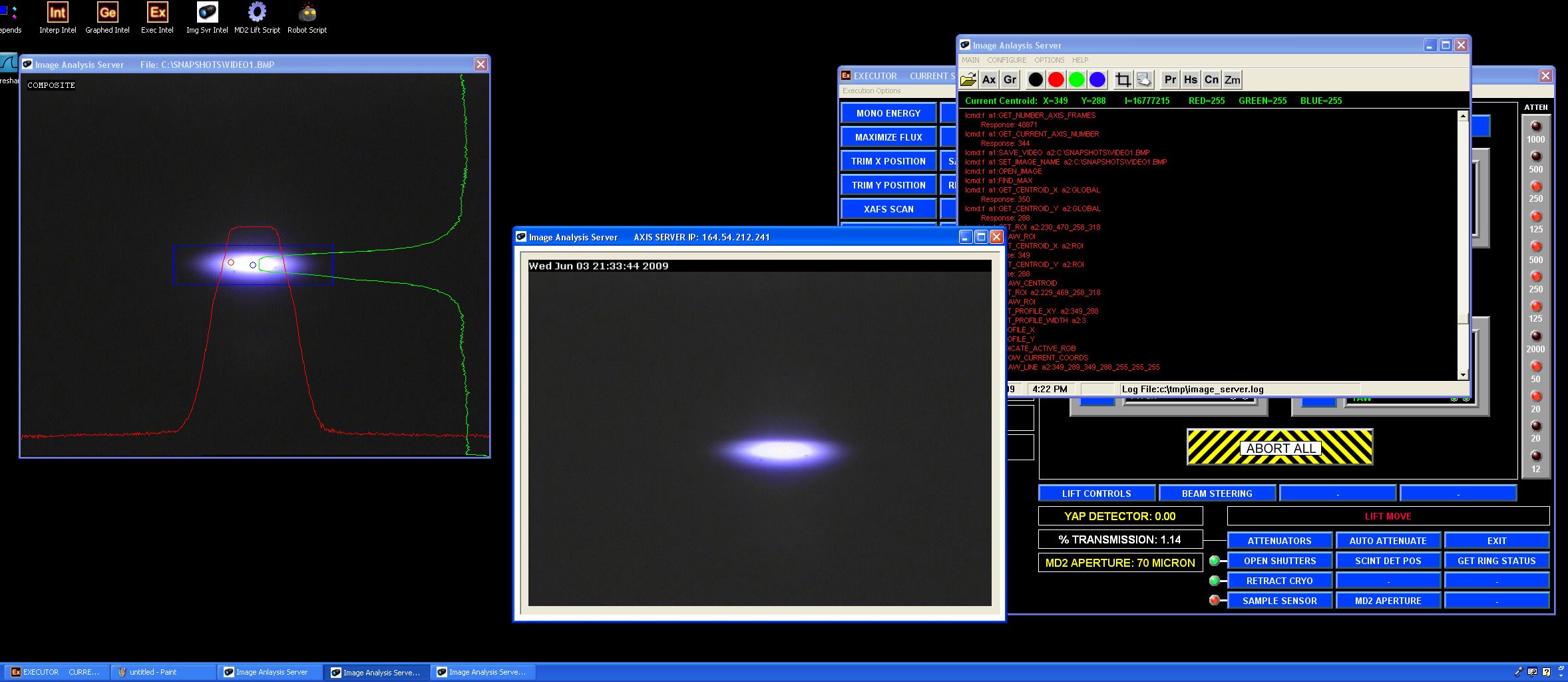
Task: Select the crop ROI tool icon
Action: 1123,80
